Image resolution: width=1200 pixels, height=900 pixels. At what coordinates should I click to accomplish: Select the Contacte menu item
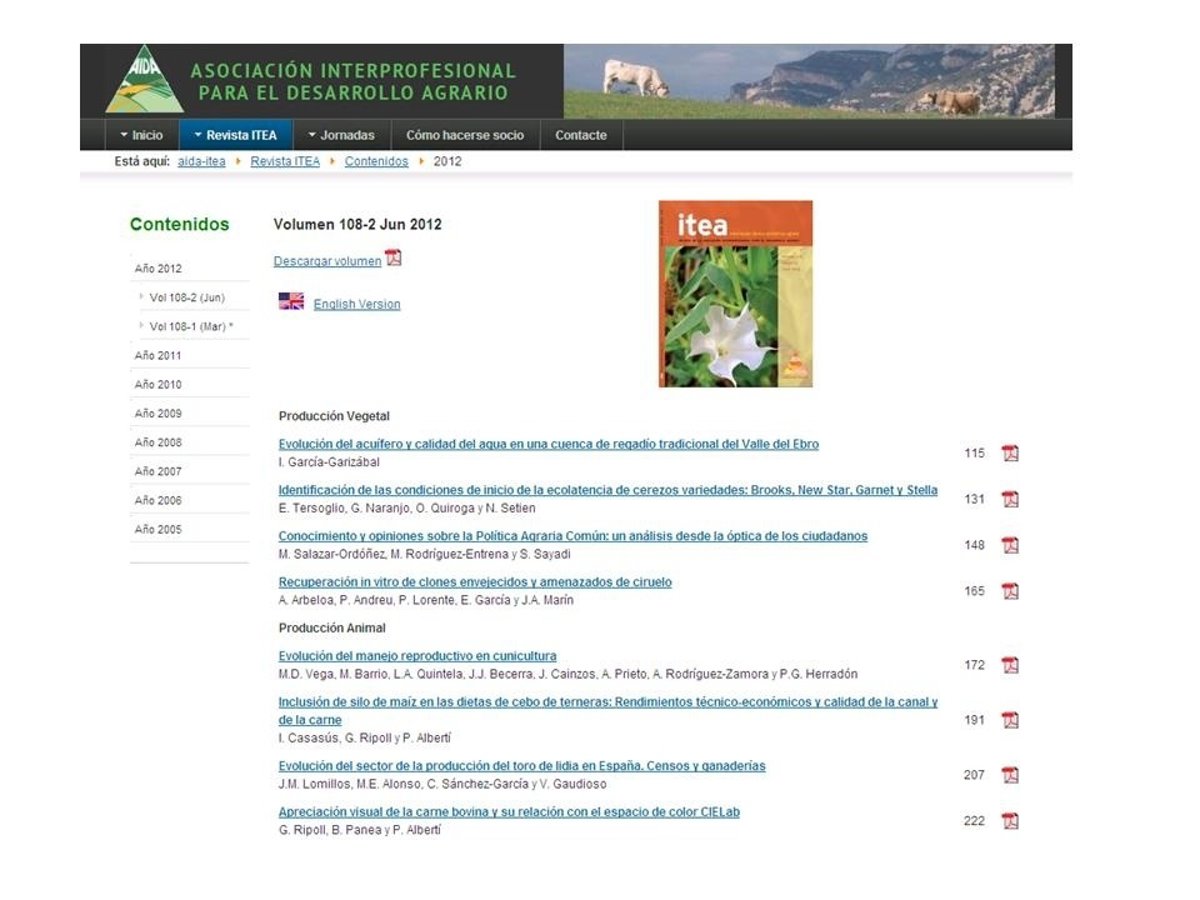[580, 135]
